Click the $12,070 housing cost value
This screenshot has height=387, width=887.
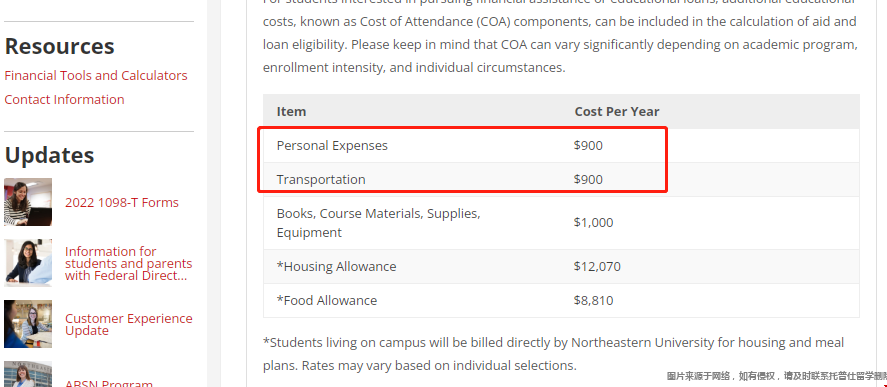[x=597, y=266]
